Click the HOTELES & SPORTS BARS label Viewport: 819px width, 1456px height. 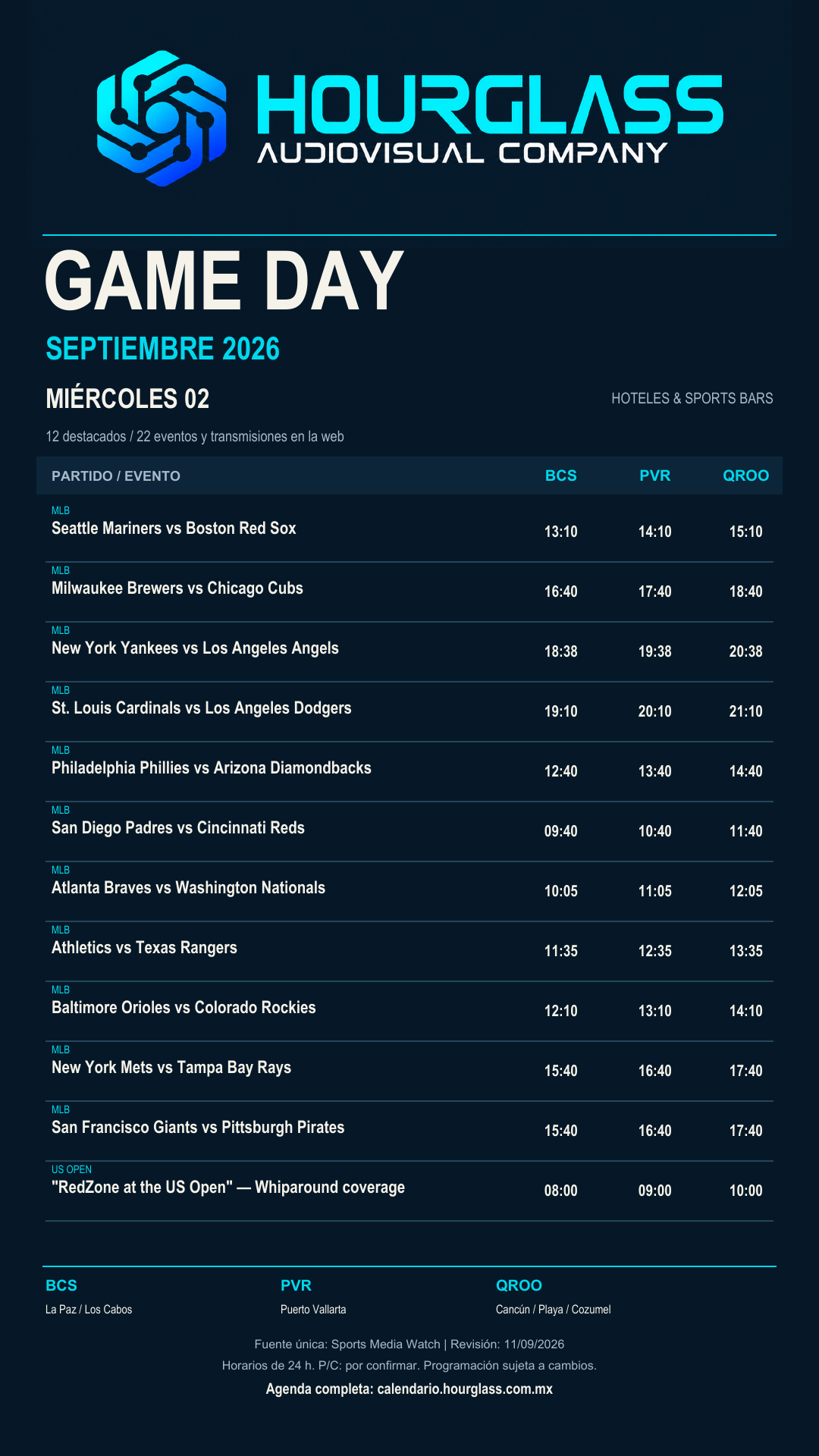692,398
